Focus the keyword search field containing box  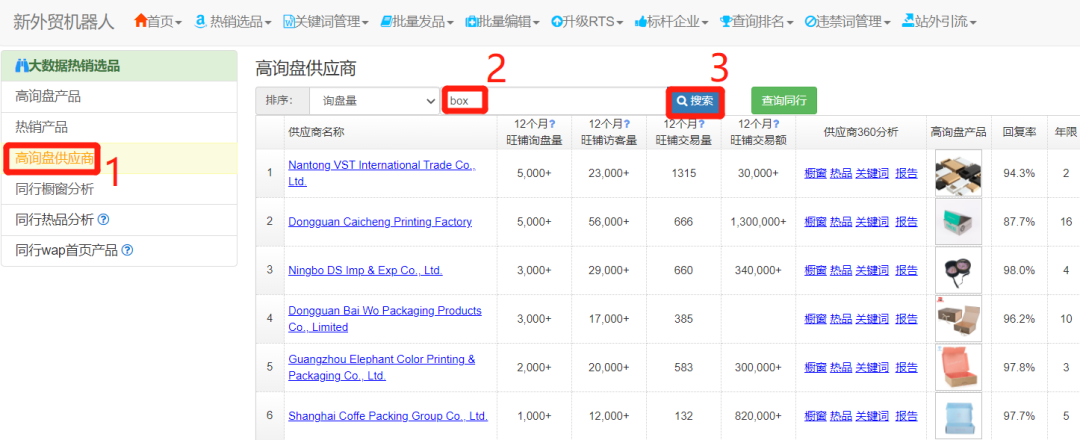click(553, 101)
